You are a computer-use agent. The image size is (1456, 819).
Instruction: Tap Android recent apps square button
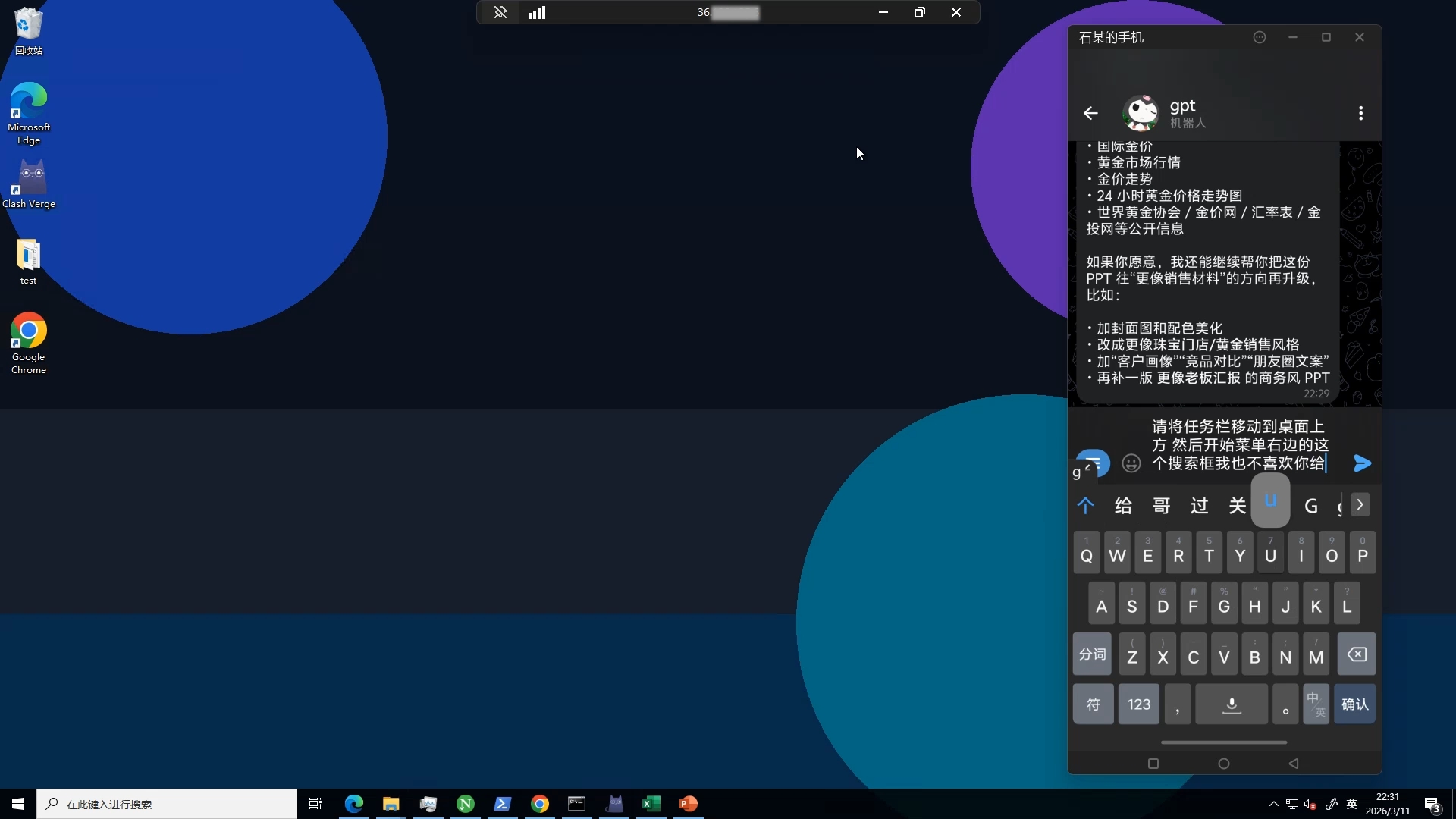tap(1153, 764)
